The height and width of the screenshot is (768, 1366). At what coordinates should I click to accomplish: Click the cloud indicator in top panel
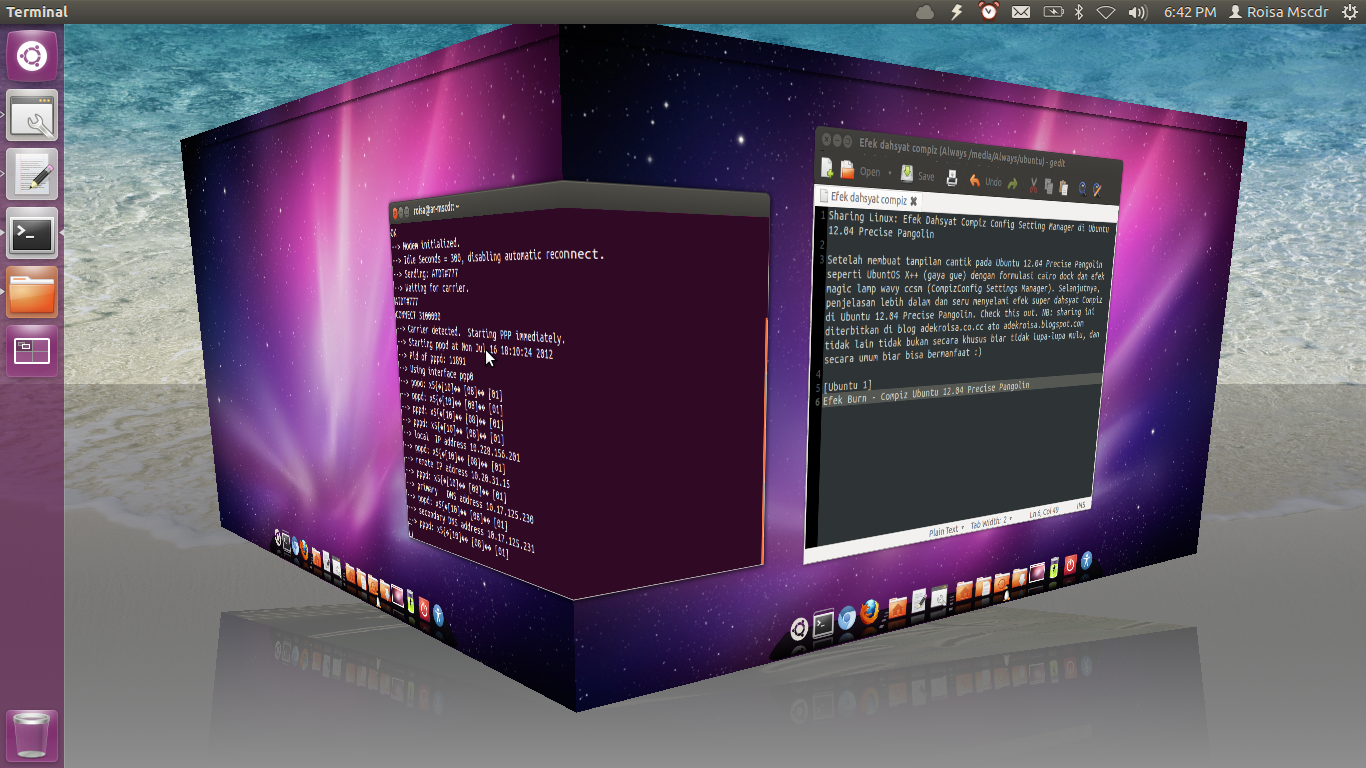[925, 12]
